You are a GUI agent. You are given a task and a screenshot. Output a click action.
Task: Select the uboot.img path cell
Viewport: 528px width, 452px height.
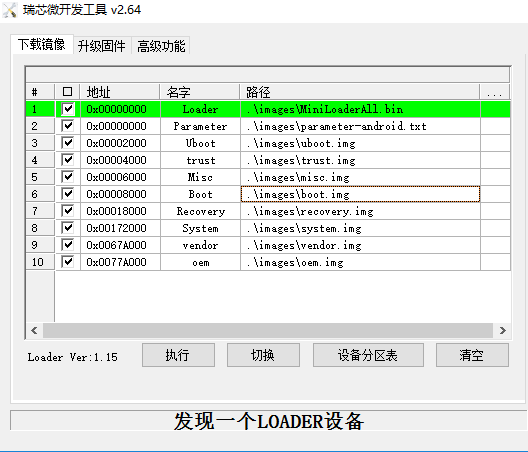[360, 143]
